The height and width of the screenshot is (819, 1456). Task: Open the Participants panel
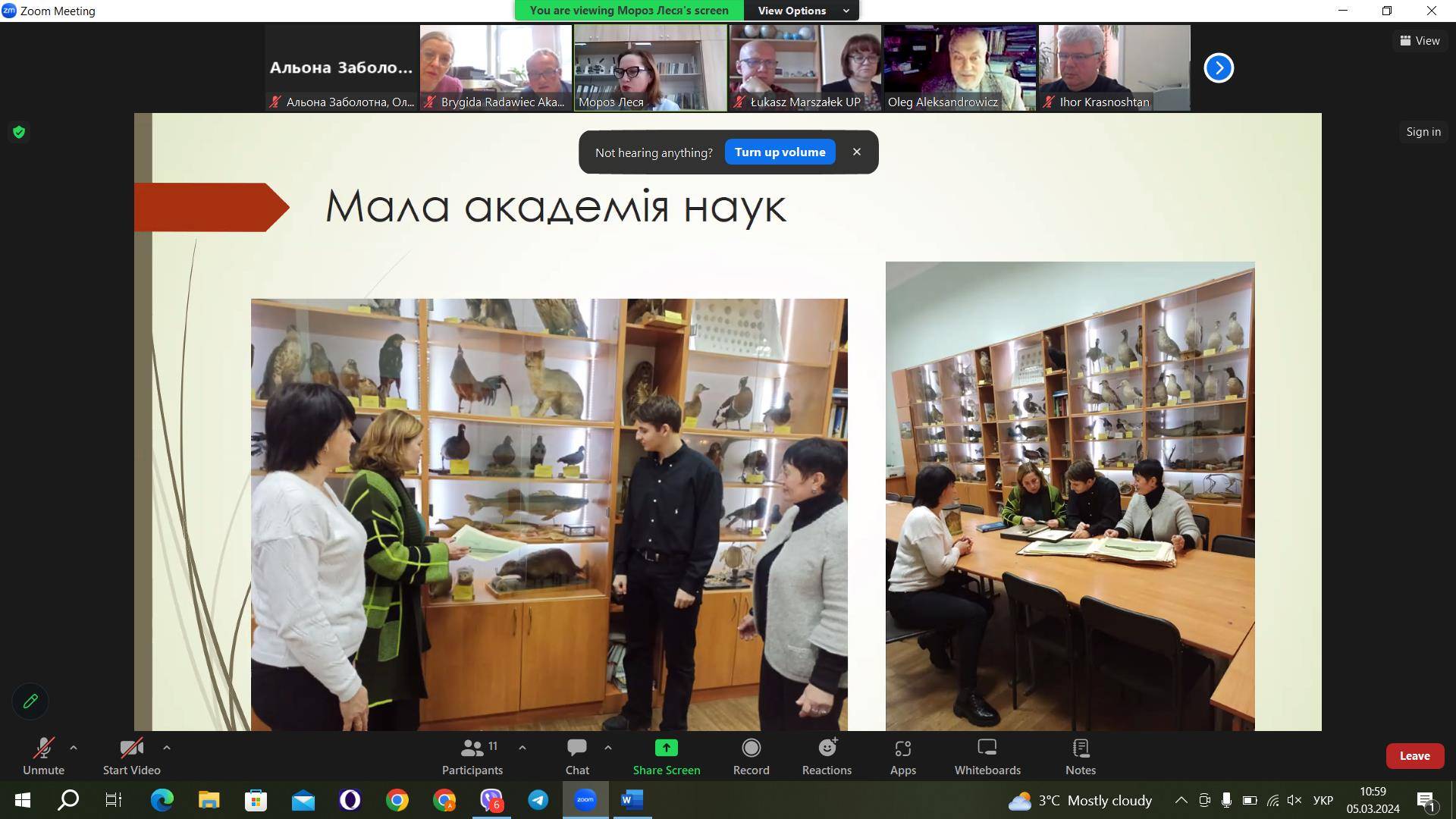[x=472, y=757]
